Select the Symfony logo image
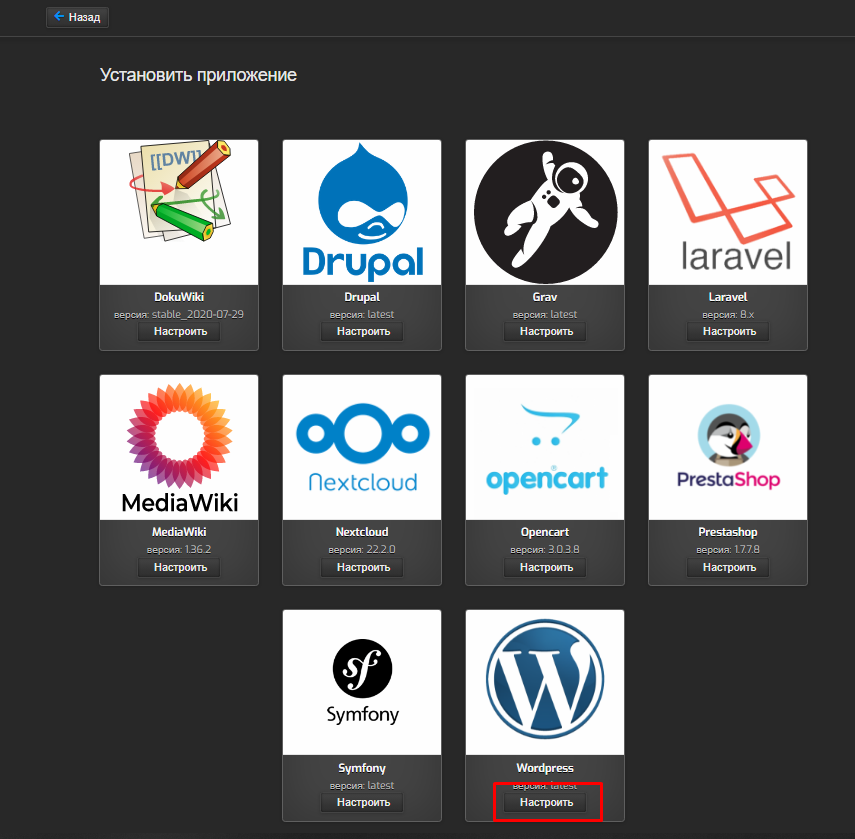The image size is (855, 839). [362, 683]
